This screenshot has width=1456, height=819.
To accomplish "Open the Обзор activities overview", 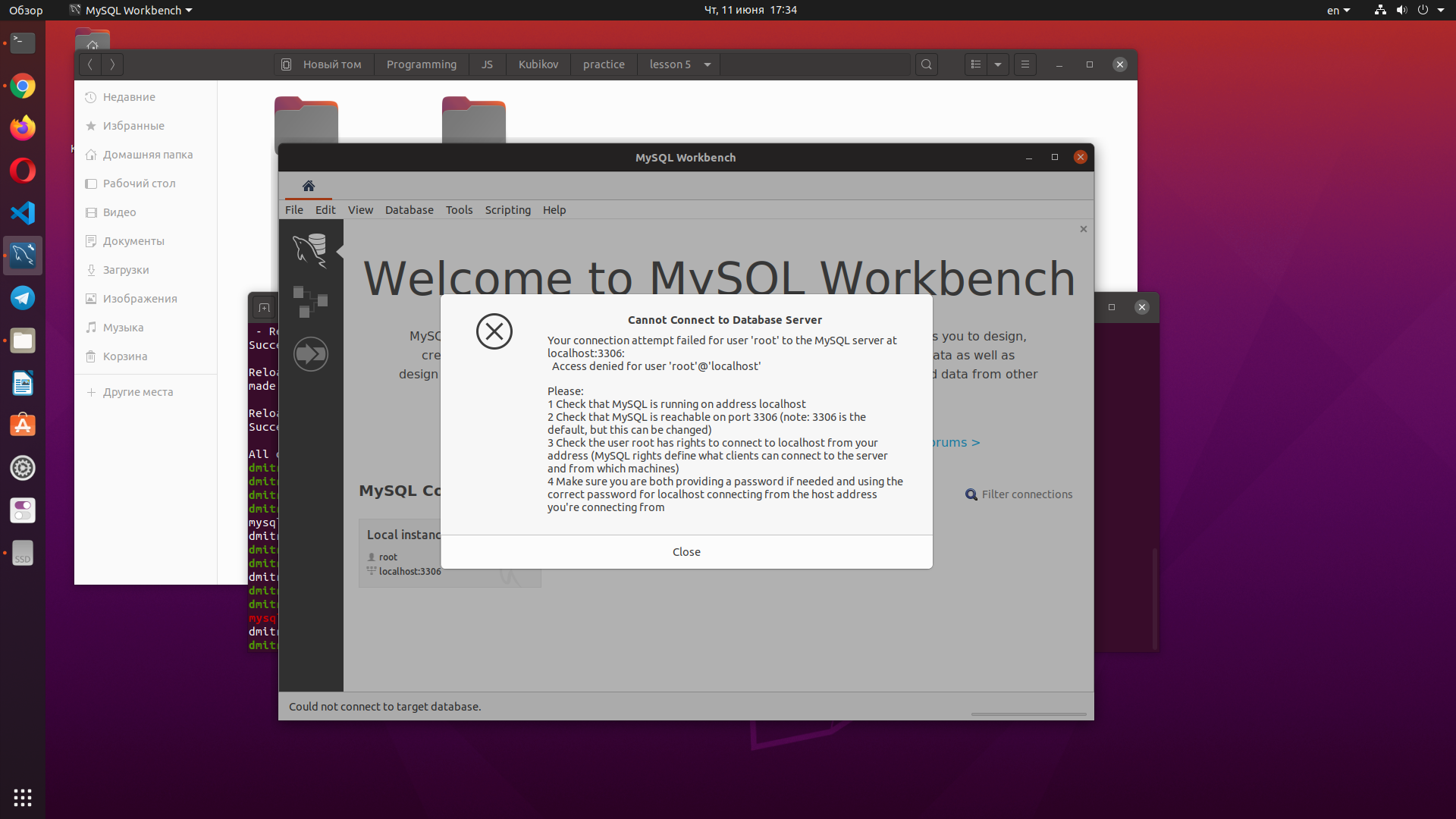I will [x=26, y=10].
